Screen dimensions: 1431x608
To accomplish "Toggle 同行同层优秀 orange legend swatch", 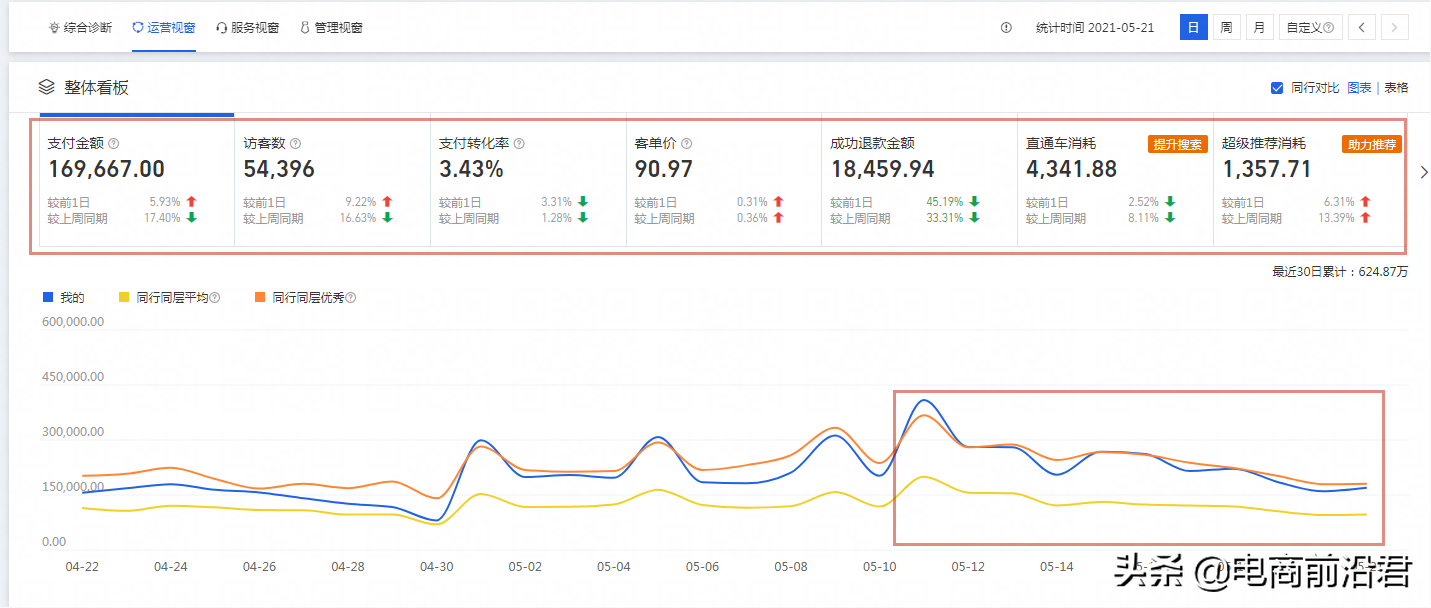I will (260, 298).
